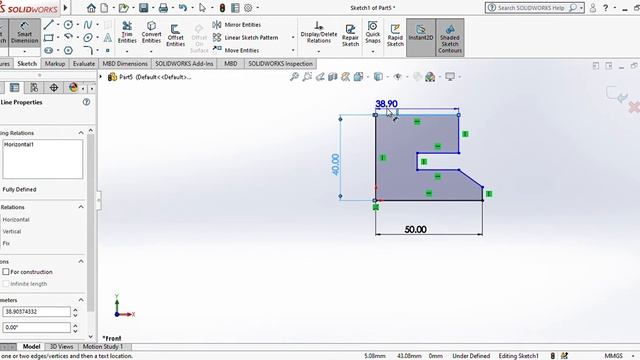
Task: Switch to the Motion Study 1 tab
Action: coord(102,347)
